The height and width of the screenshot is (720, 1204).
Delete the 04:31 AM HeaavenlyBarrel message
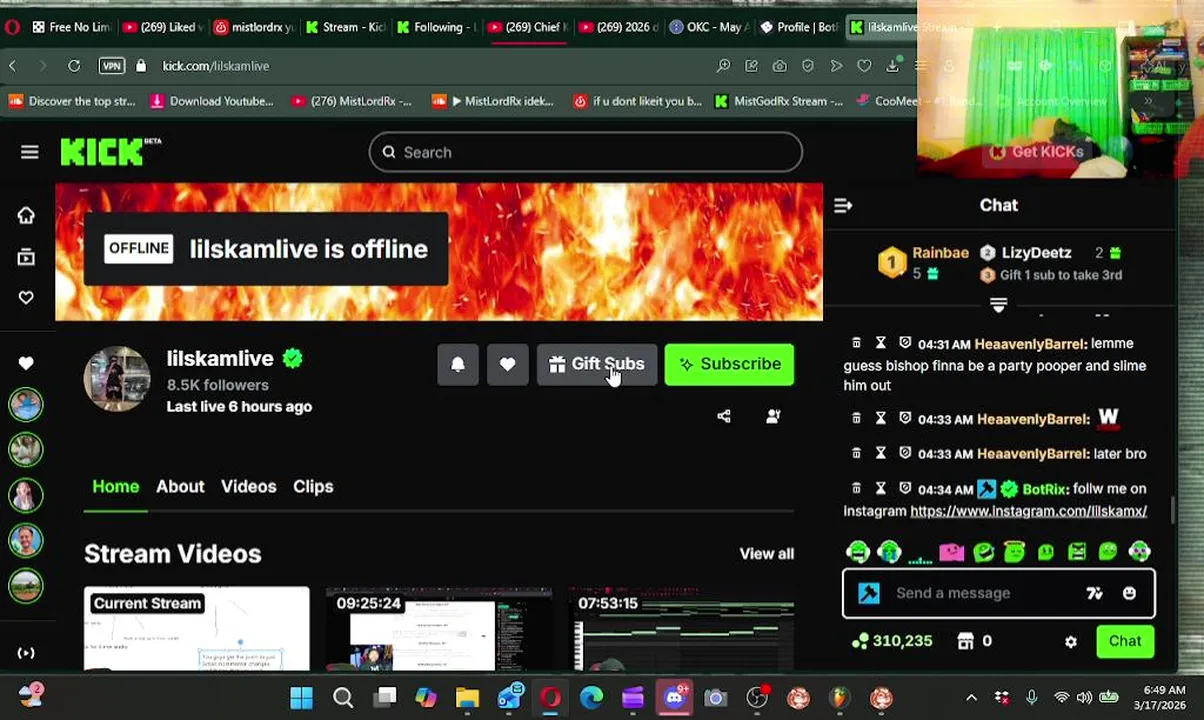click(x=857, y=343)
